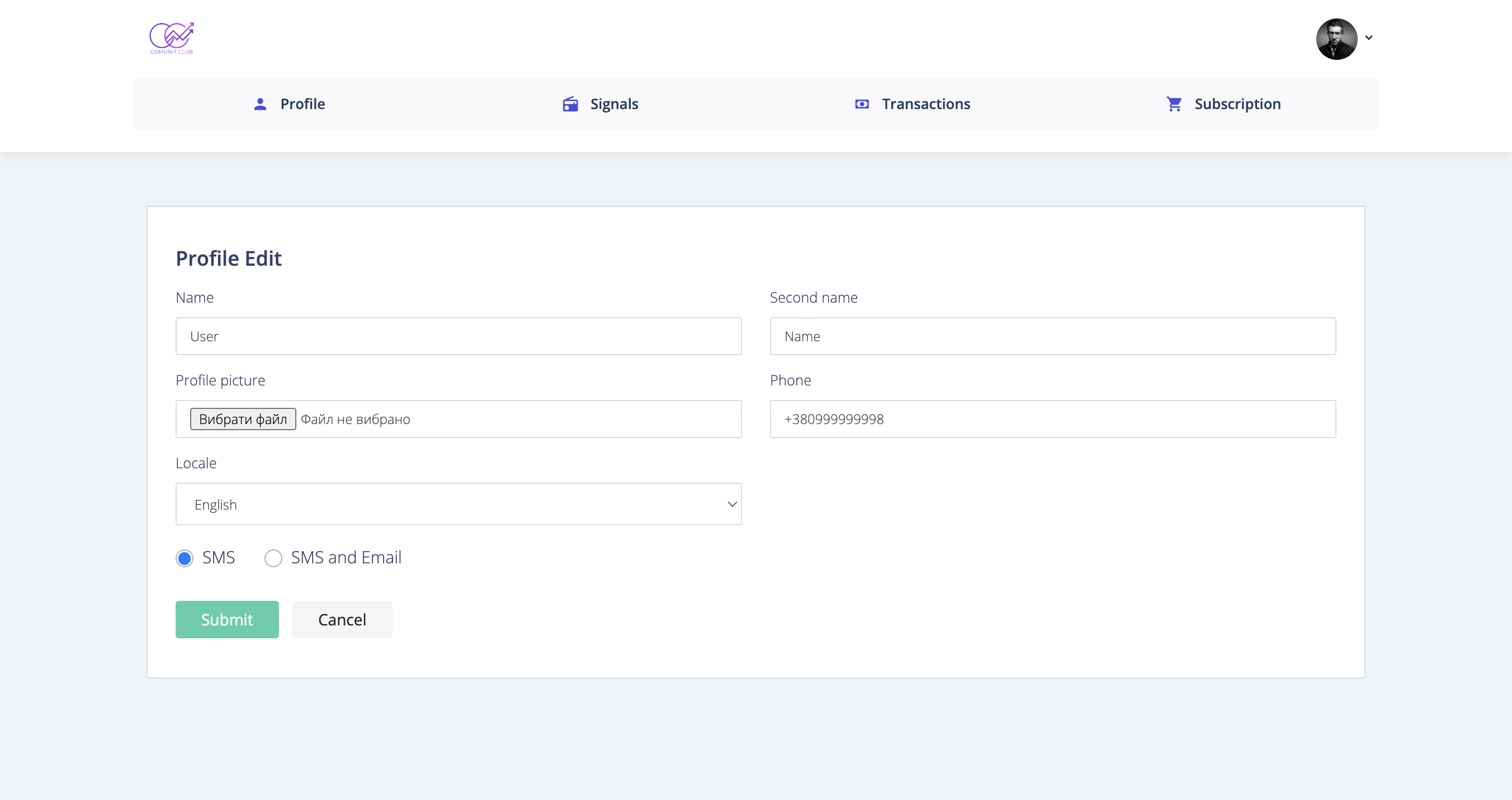Focus the Phone input field
The width and height of the screenshot is (1512, 800).
1053,419
